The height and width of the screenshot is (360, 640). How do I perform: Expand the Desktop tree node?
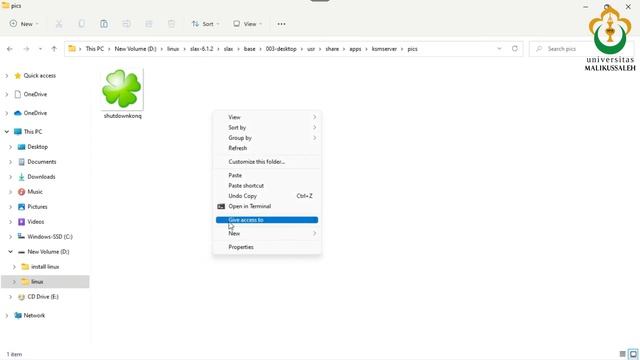point(11,147)
